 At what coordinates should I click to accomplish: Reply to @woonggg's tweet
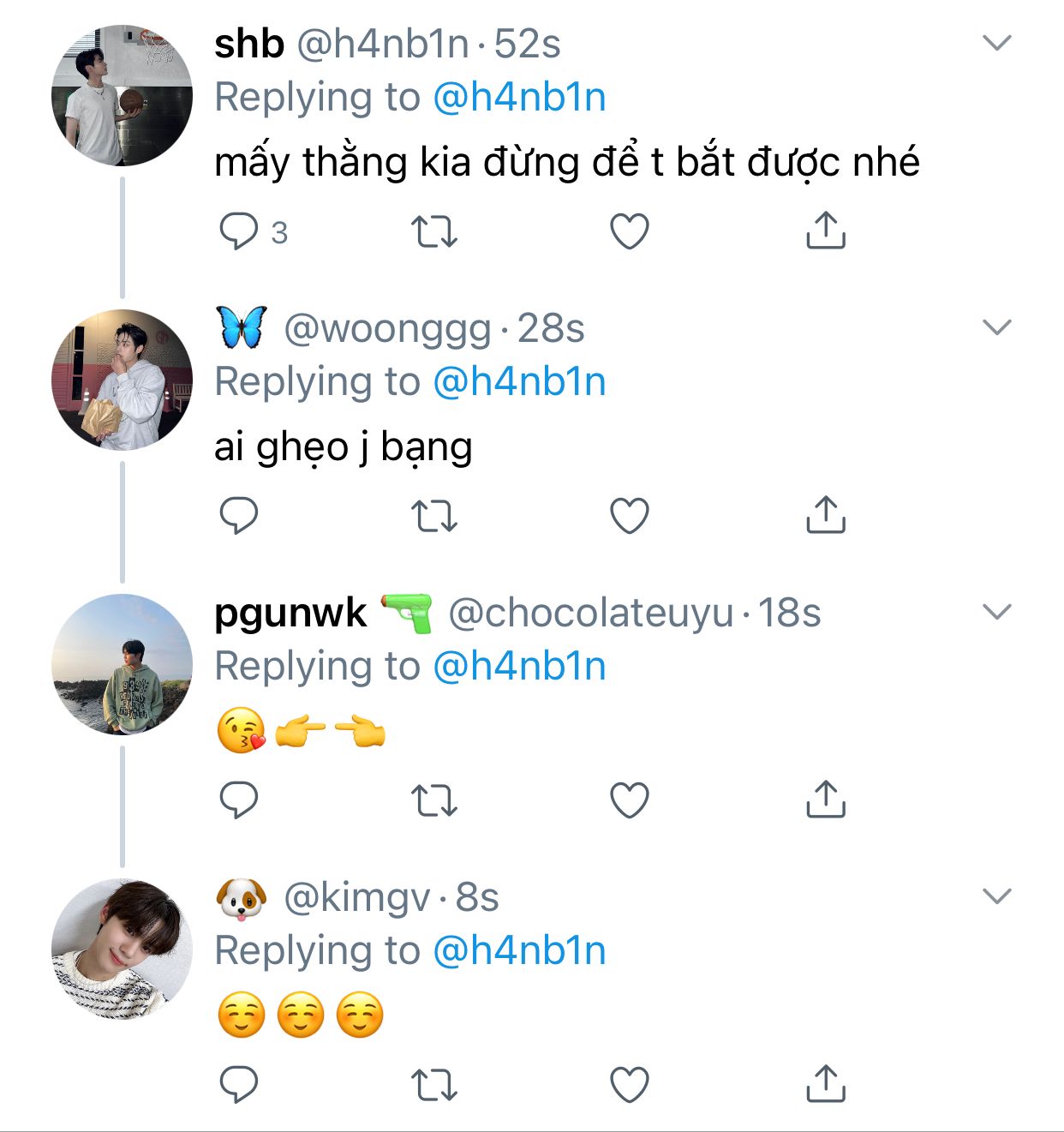point(239,516)
